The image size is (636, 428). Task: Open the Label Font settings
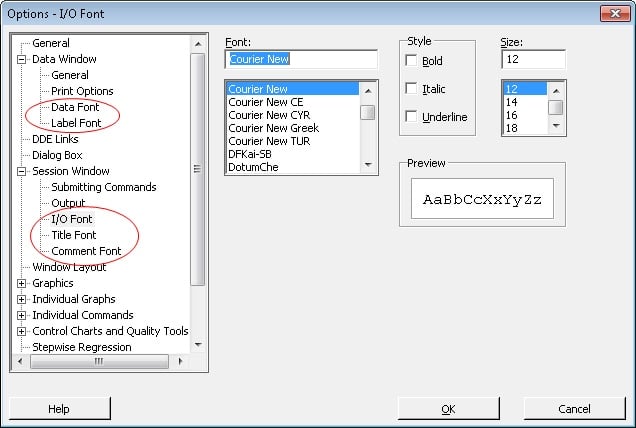pos(76,123)
